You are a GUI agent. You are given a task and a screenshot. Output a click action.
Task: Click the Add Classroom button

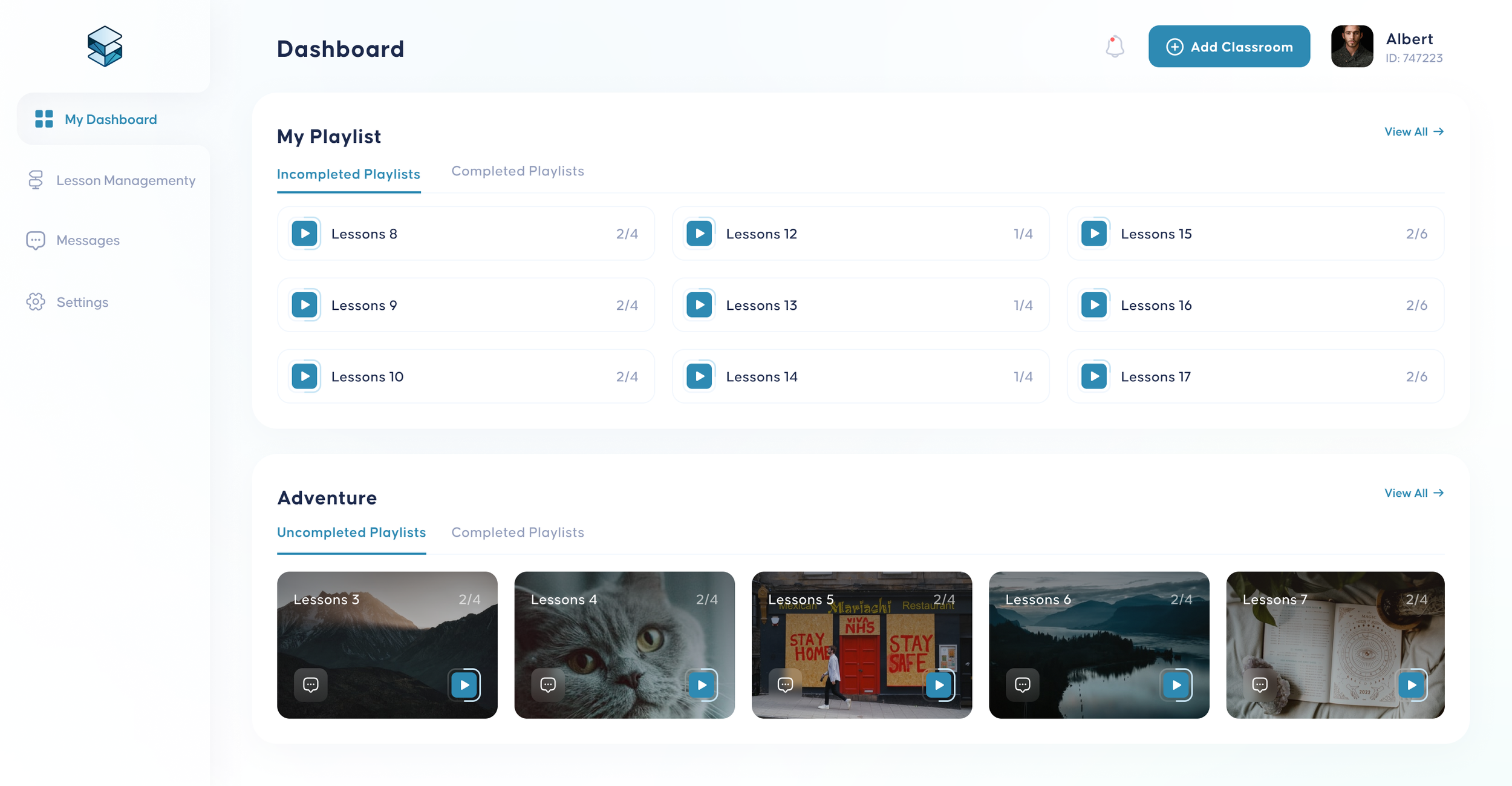[1229, 47]
